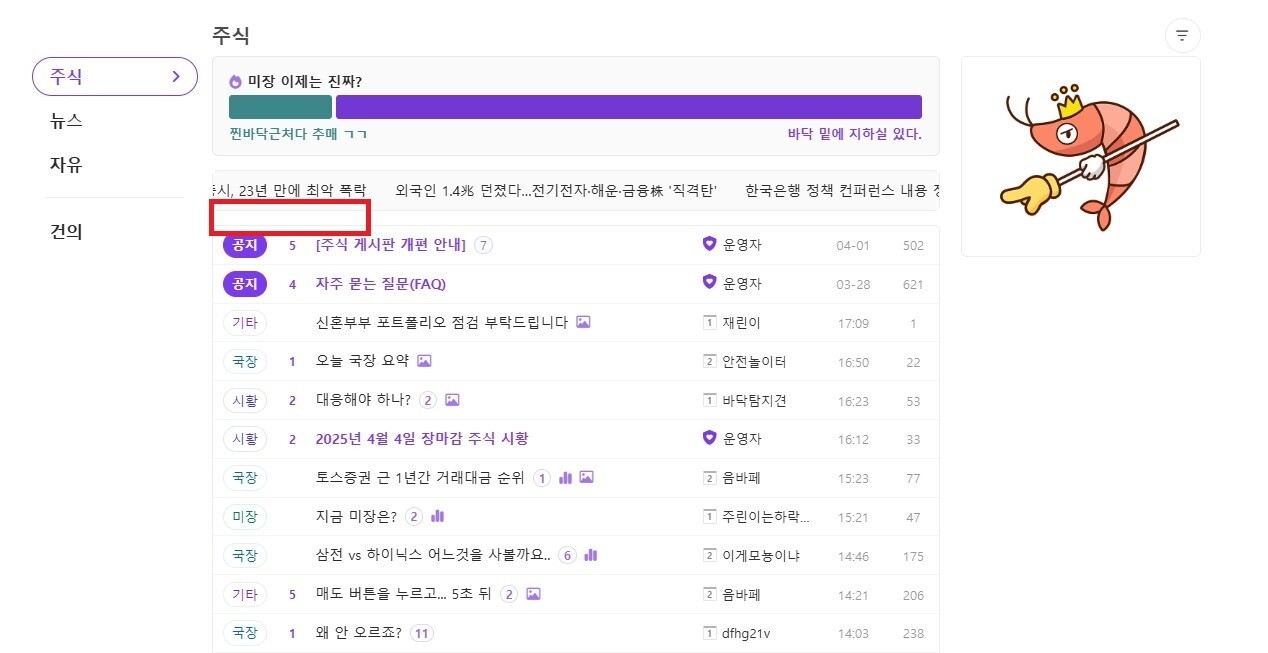
Task: Click level badge beside 주린이는하락
Action: pyautogui.click(x=710, y=516)
